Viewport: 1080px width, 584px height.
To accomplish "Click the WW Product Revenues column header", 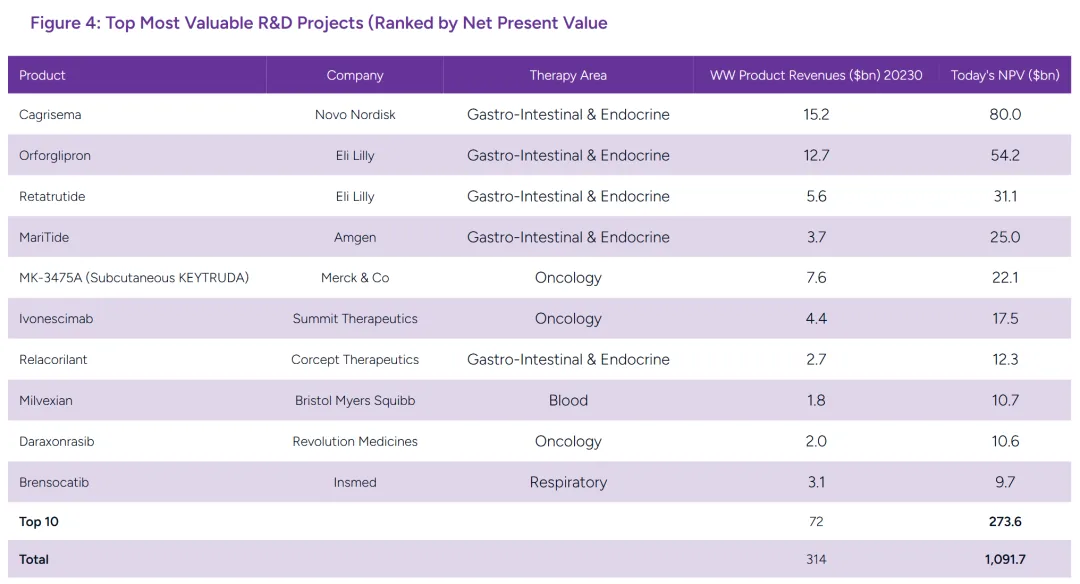I will coord(816,75).
